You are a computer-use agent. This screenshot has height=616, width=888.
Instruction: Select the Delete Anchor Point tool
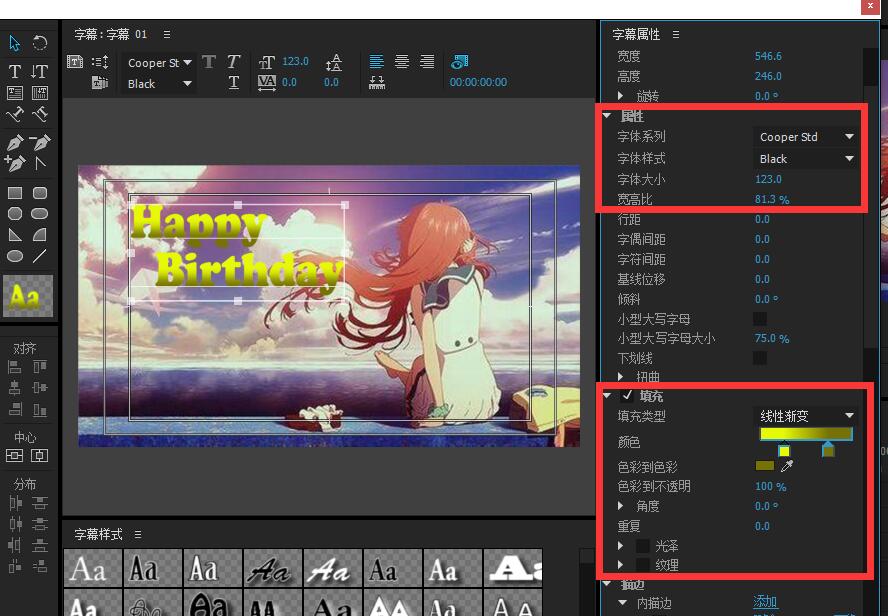click(x=40, y=142)
